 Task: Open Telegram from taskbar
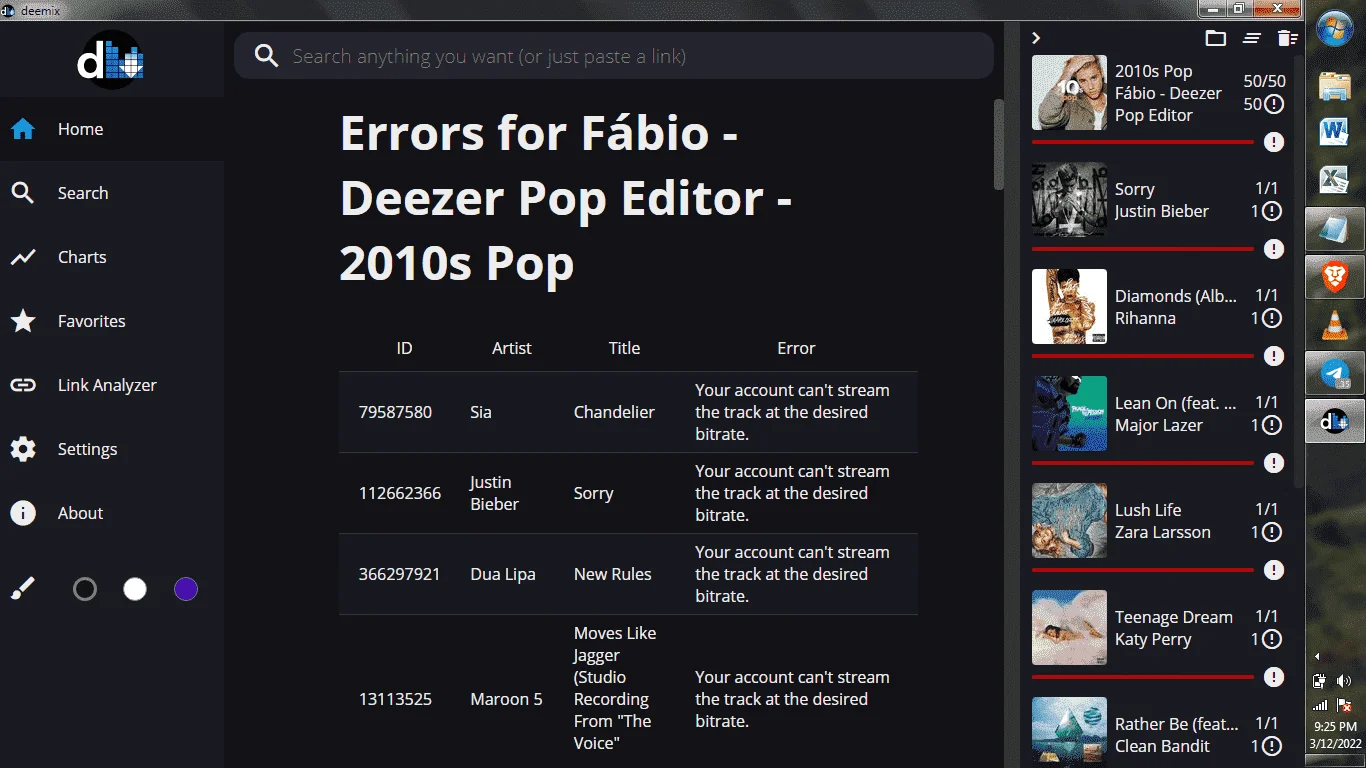(x=1335, y=373)
